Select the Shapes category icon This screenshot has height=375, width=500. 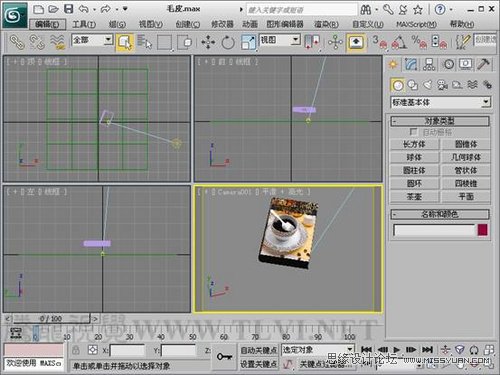pyautogui.click(x=413, y=85)
